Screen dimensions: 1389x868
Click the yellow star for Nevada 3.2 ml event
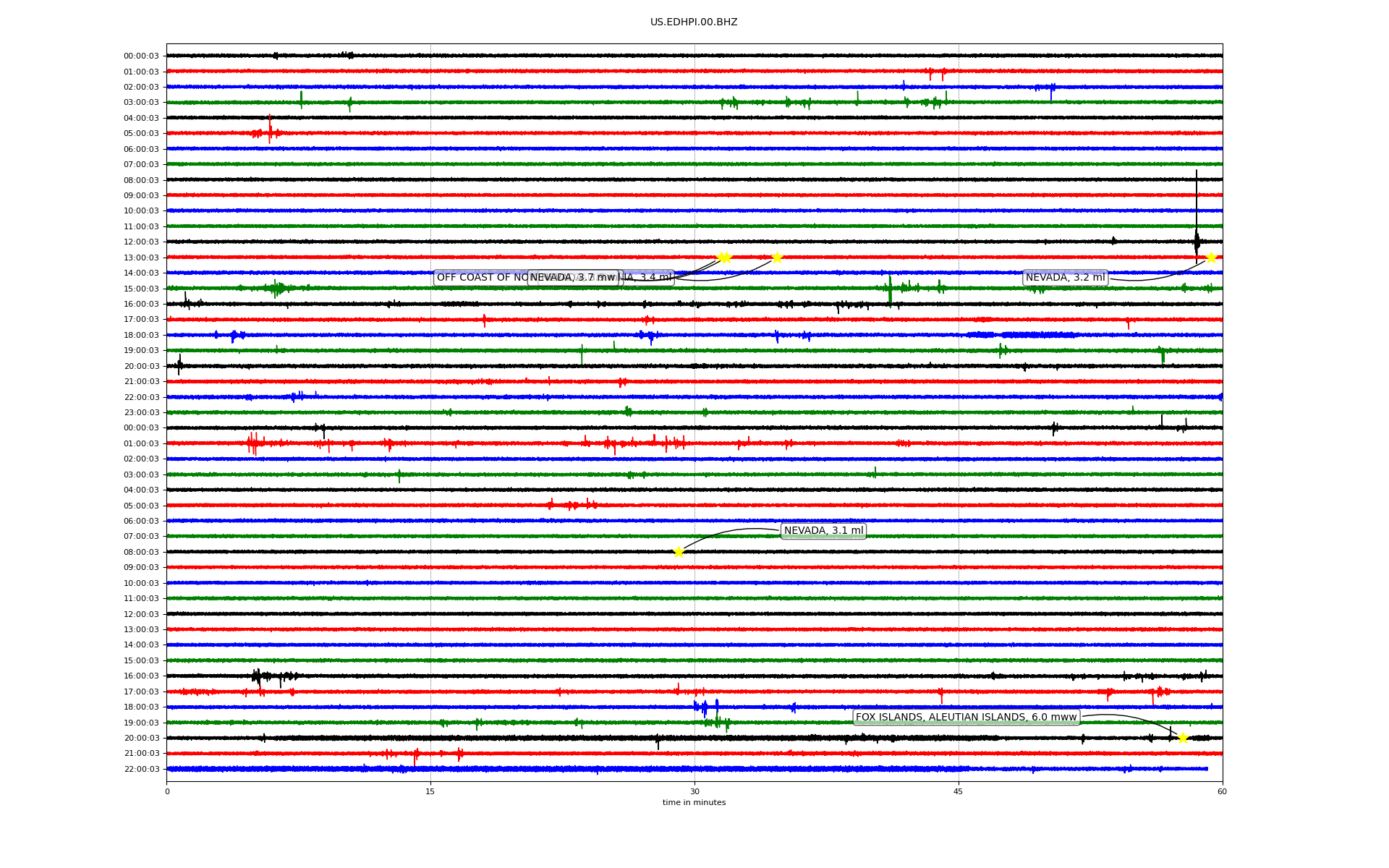click(x=1211, y=258)
